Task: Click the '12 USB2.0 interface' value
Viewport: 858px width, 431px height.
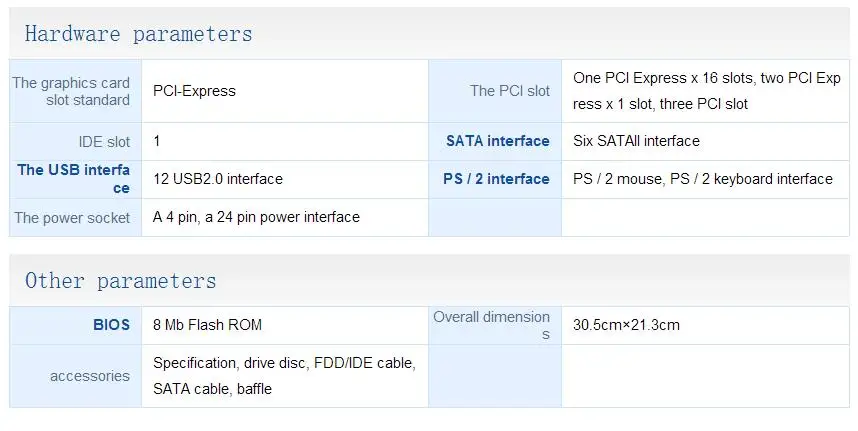Action: [217, 179]
